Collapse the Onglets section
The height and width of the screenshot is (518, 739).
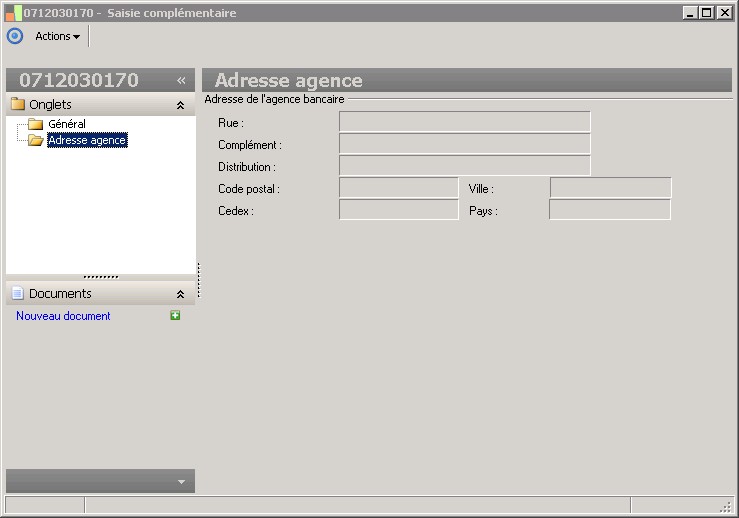click(x=180, y=105)
